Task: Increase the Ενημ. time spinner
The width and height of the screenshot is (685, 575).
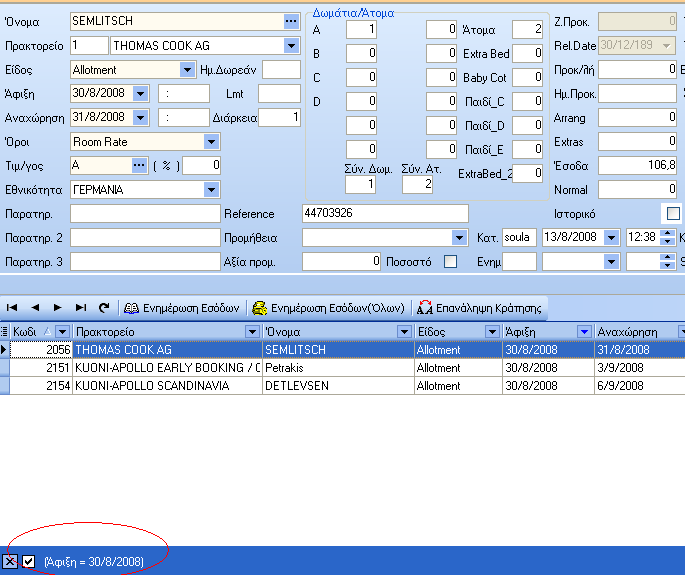Action: 668,258
